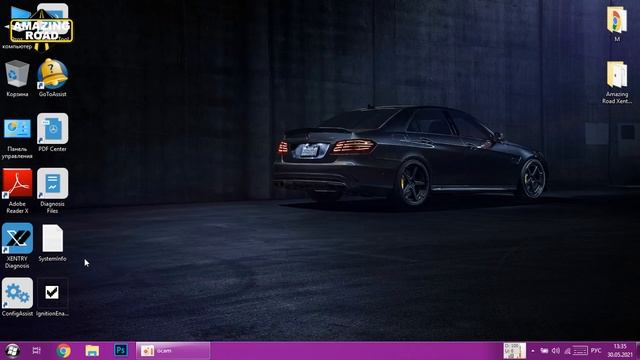The width and height of the screenshot is (640, 360).
Task: Open Панель управления (Control Panel) icon
Action: click(x=17, y=138)
